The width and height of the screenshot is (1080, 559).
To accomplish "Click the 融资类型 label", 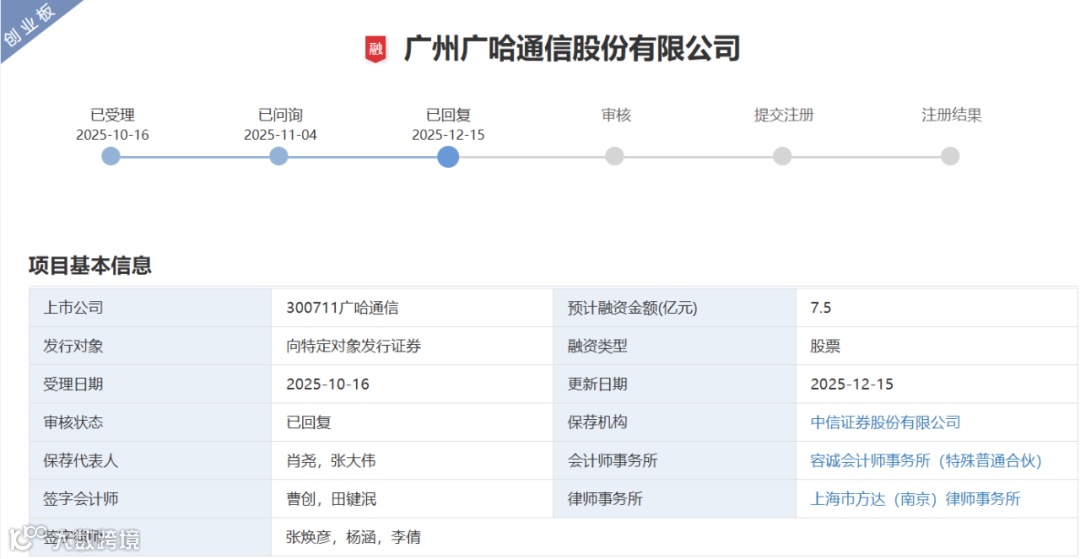I will [x=597, y=346].
